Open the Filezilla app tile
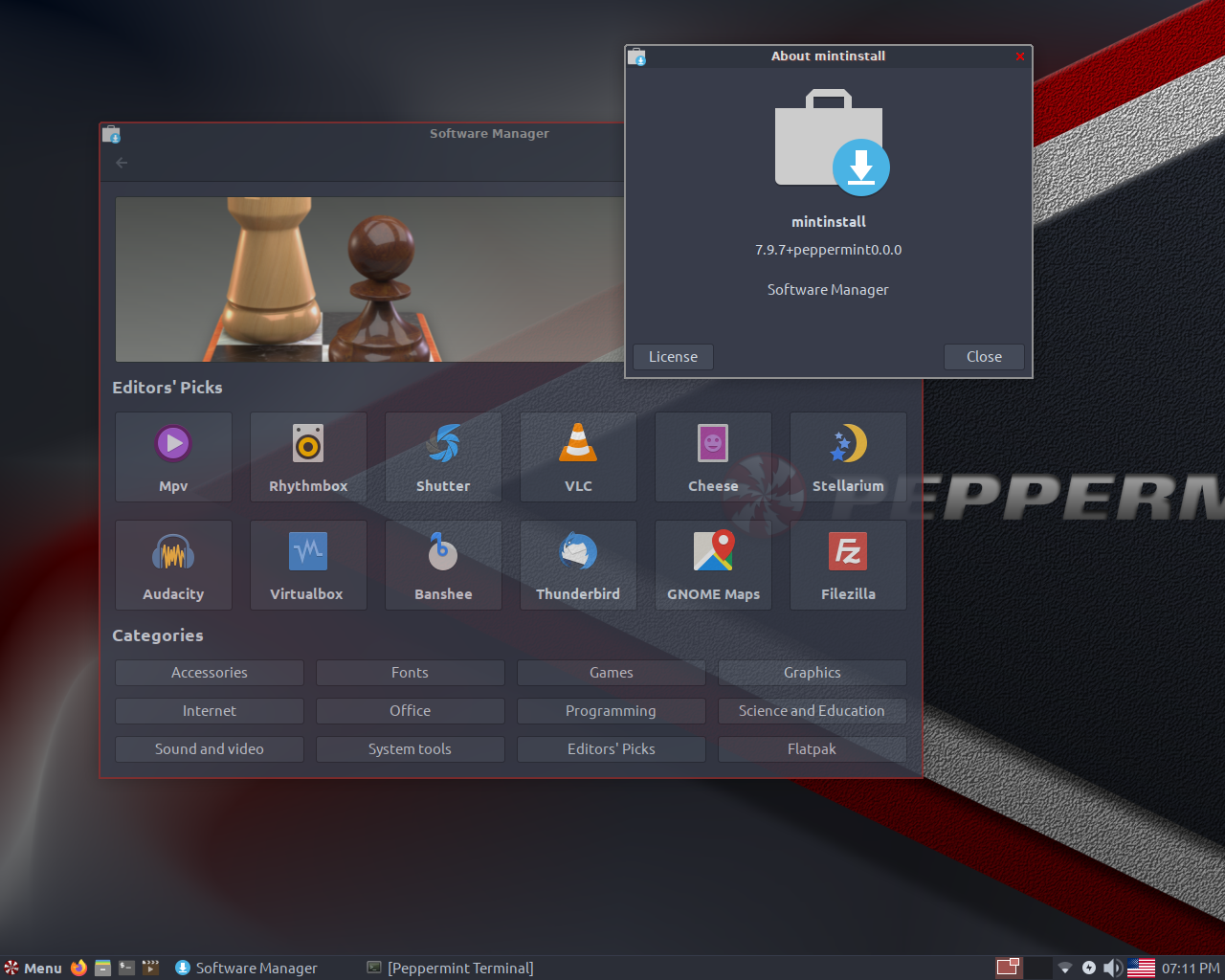This screenshot has width=1225, height=980. click(x=848, y=566)
